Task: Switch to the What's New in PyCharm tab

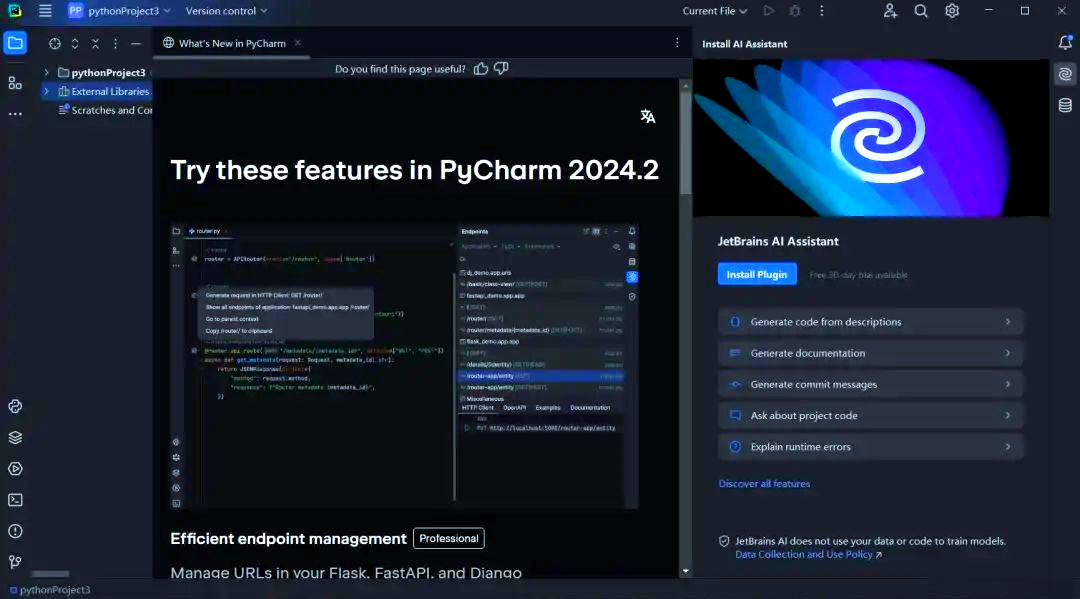Action: click(x=230, y=44)
